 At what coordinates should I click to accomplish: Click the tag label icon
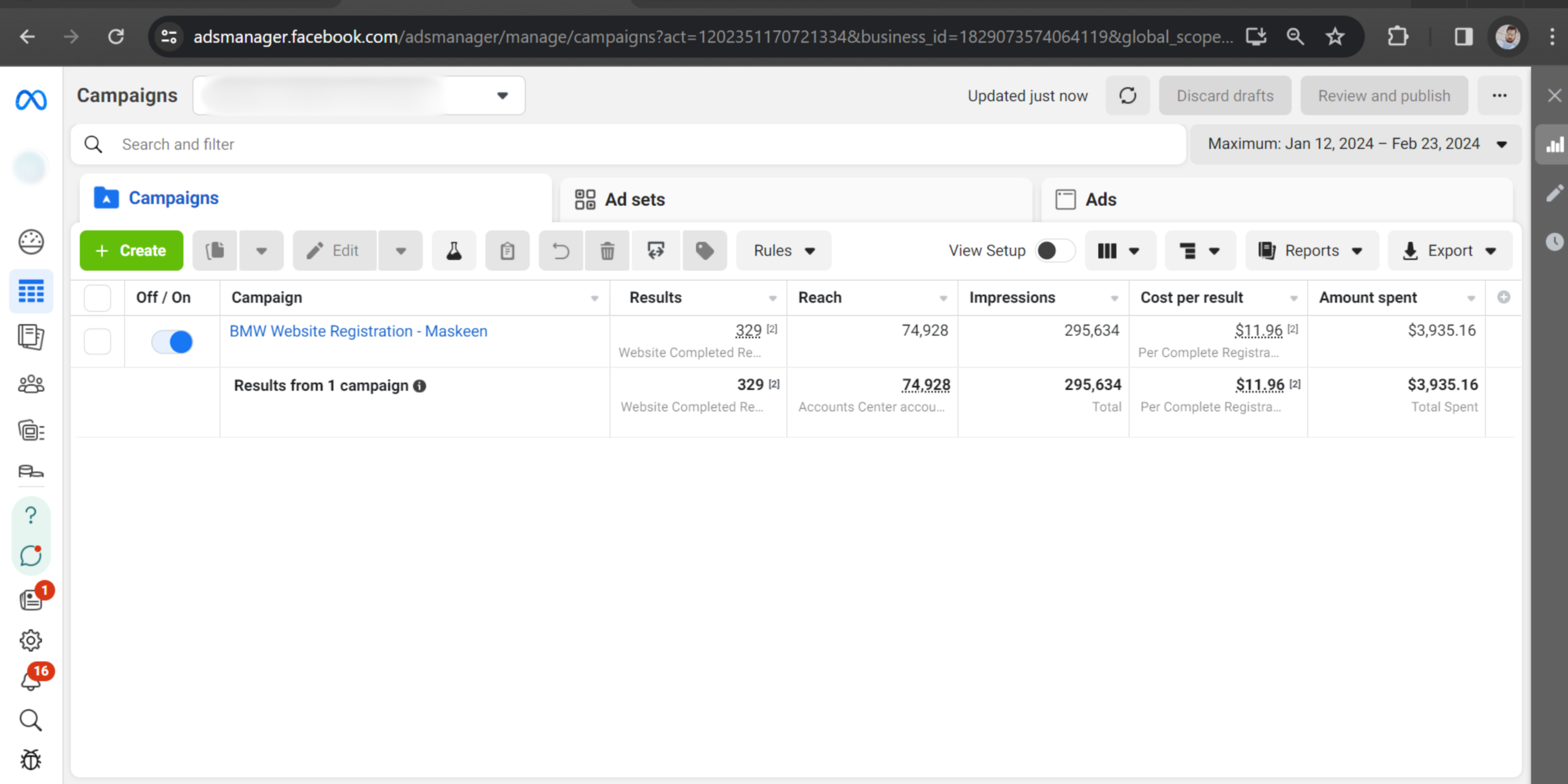point(704,251)
